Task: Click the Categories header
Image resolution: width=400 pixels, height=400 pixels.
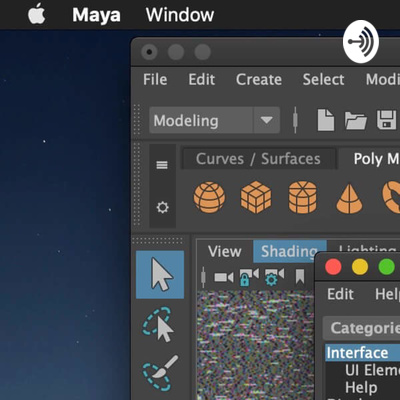Action: (x=362, y=328)
